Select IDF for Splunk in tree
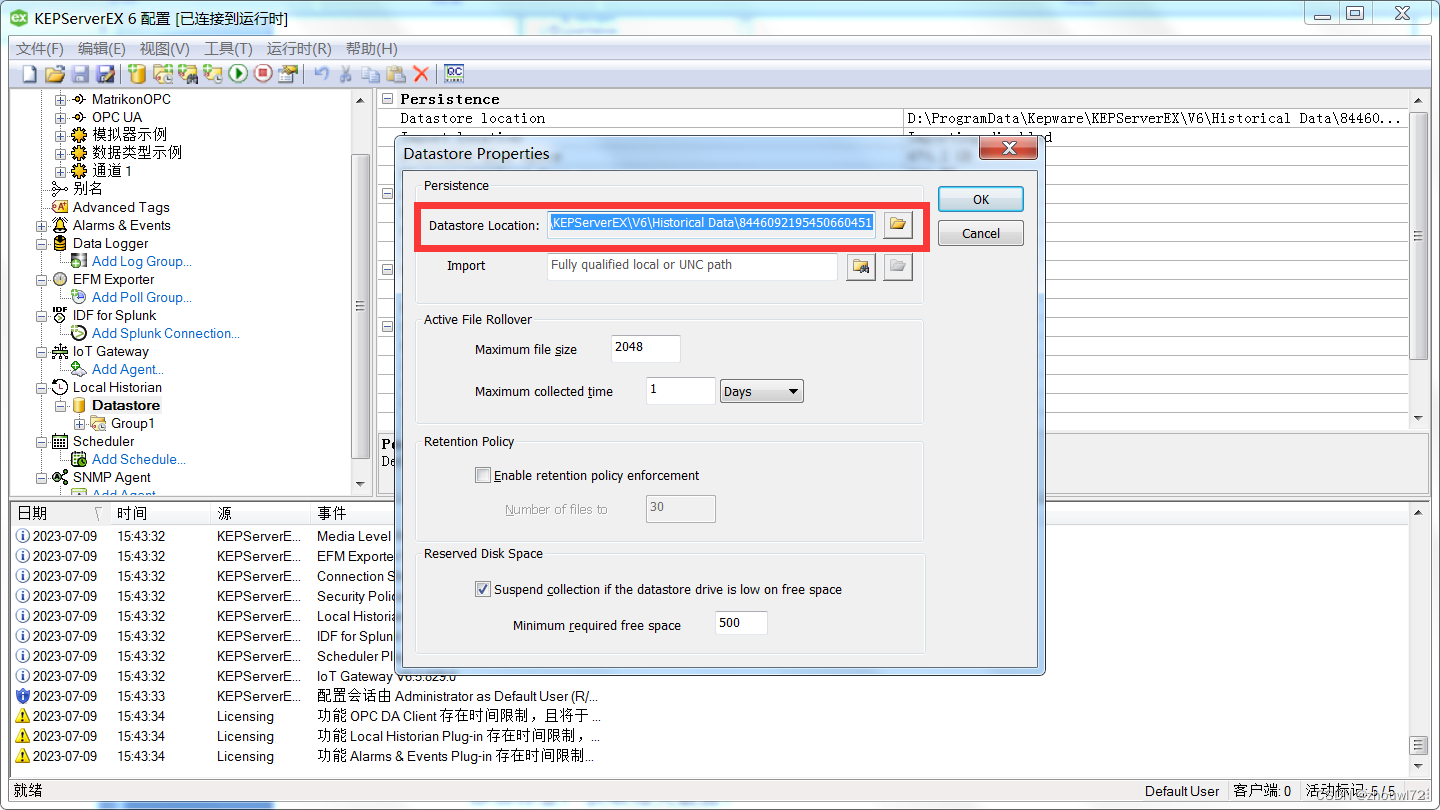Image resolution: width=1440 pixels, height=810 pixels. tap(114, 315)
